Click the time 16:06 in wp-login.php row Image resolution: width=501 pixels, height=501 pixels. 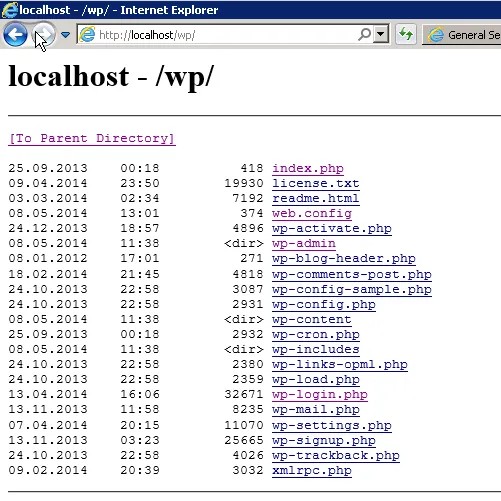[140, 394]
